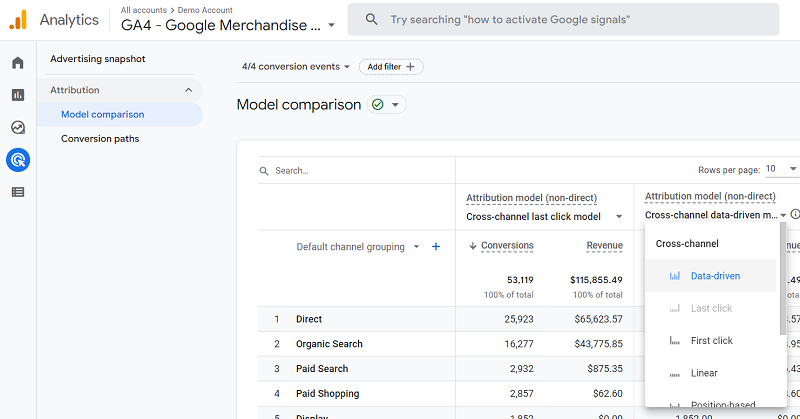Sort by the Revenue column header
Image resolution: width=800 pixels, height=419 pixels.
604,246
